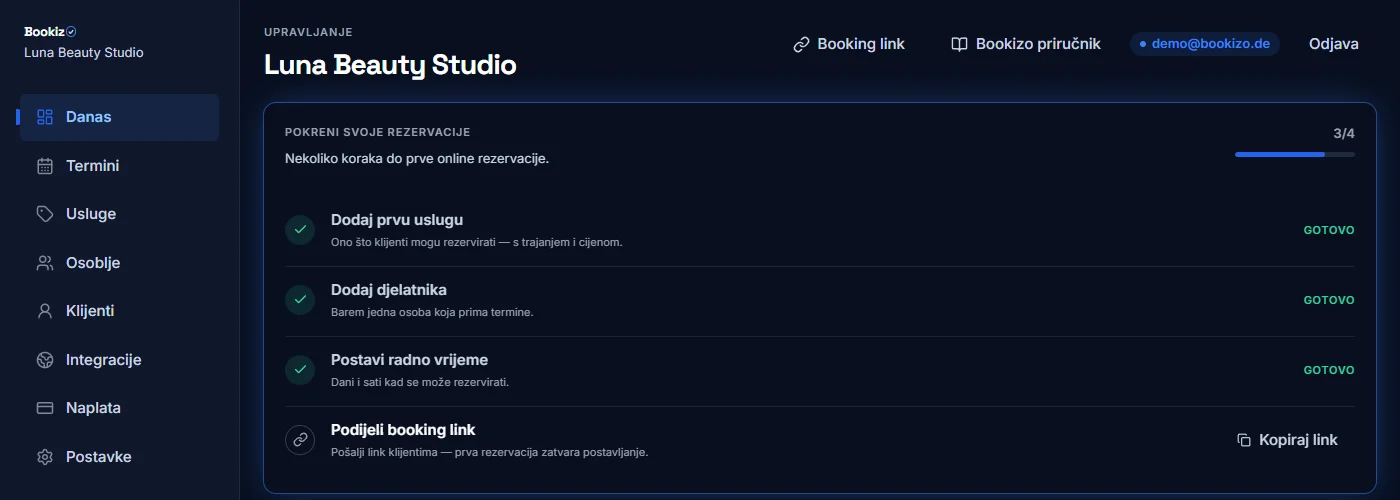Click the Danas dashboard grid icon
1400x500 pixels.
pyautogui.click(x=44, y=117)
